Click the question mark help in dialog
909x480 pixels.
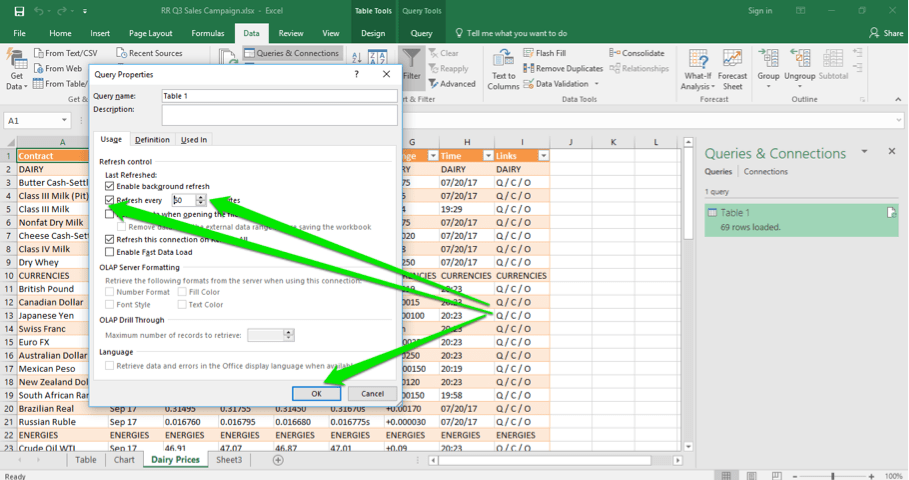tap(357, 74)
